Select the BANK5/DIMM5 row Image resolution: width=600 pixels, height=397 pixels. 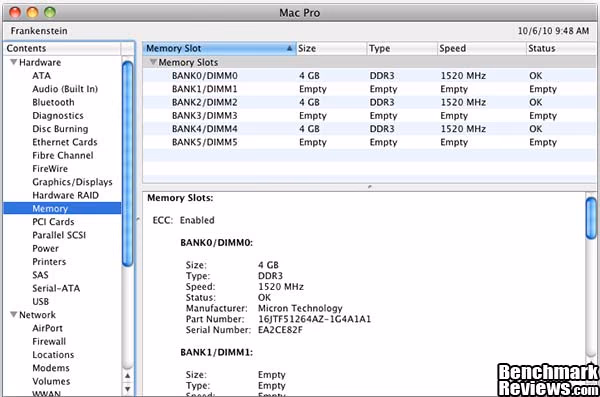tap(369, 142)
